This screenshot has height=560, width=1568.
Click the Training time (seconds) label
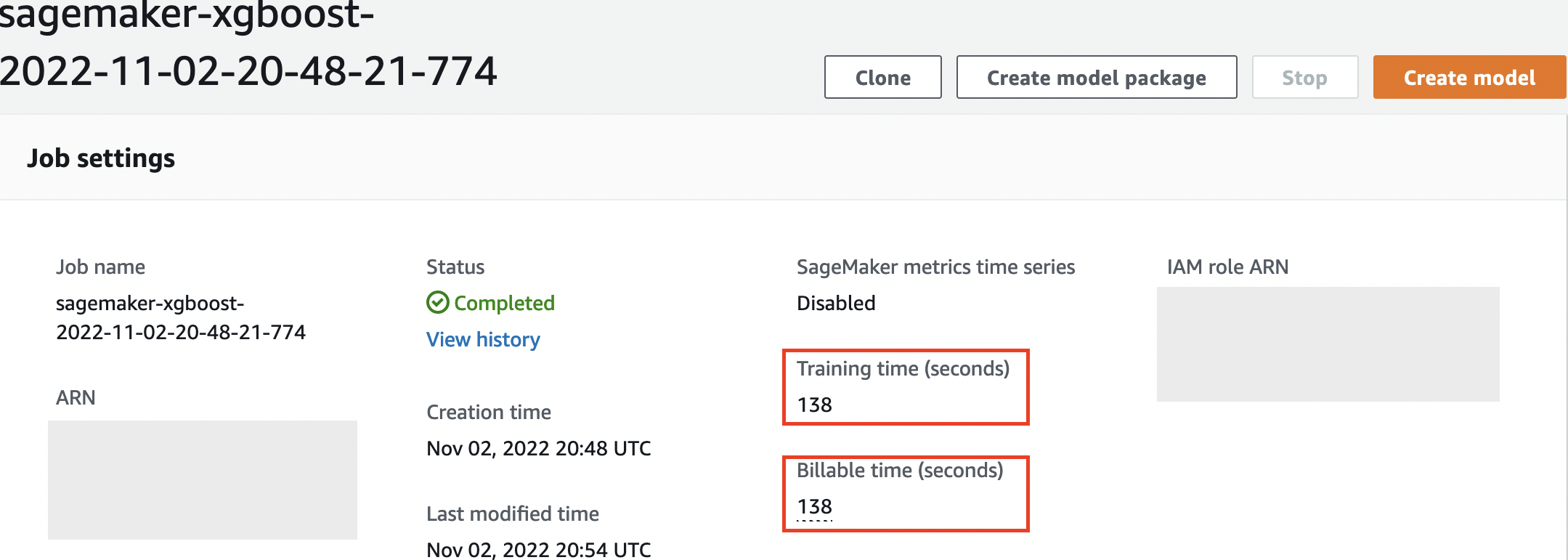[x=903, y=368]
